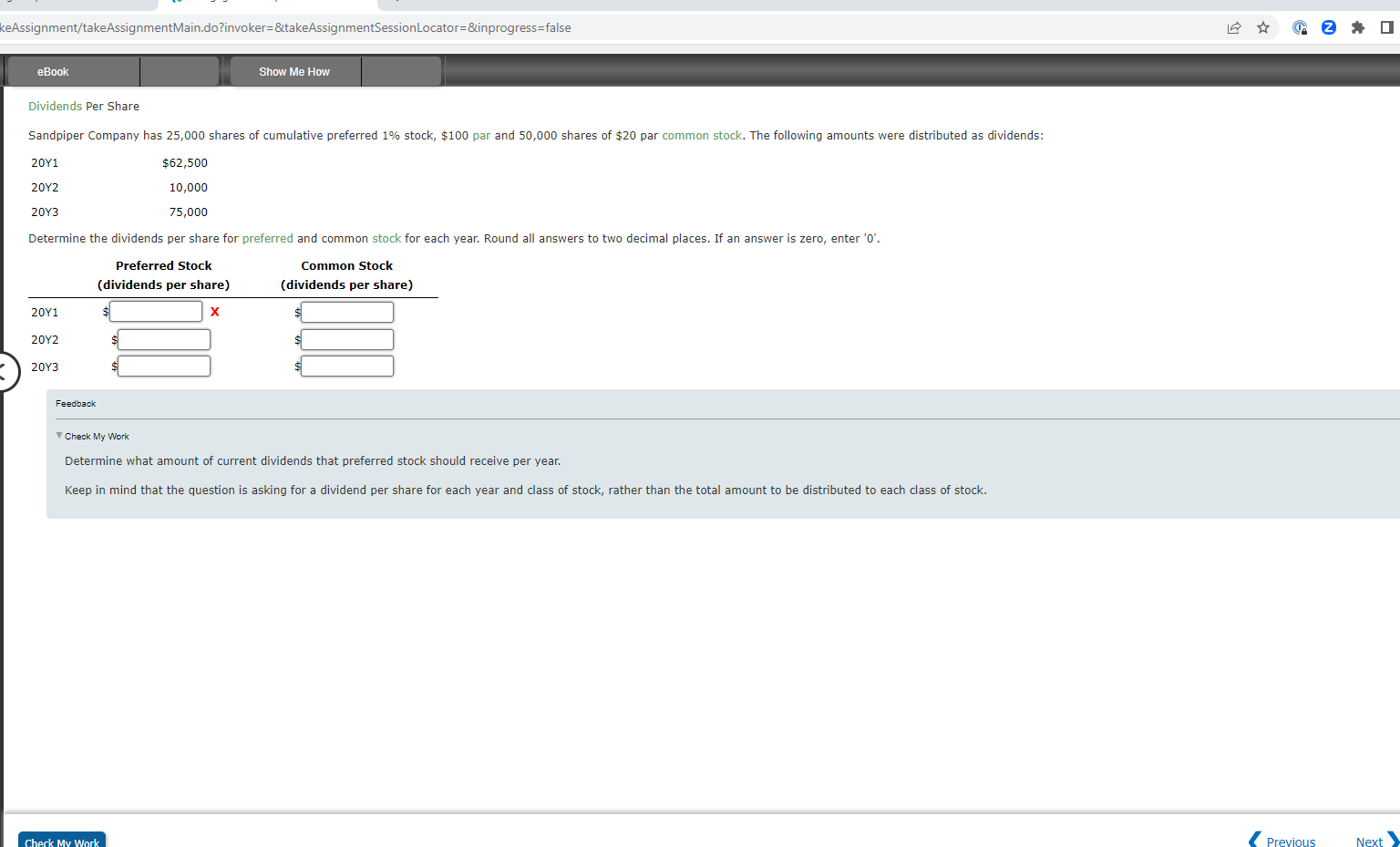Bookmark this page with the star icon

(x=1263, y=27)
